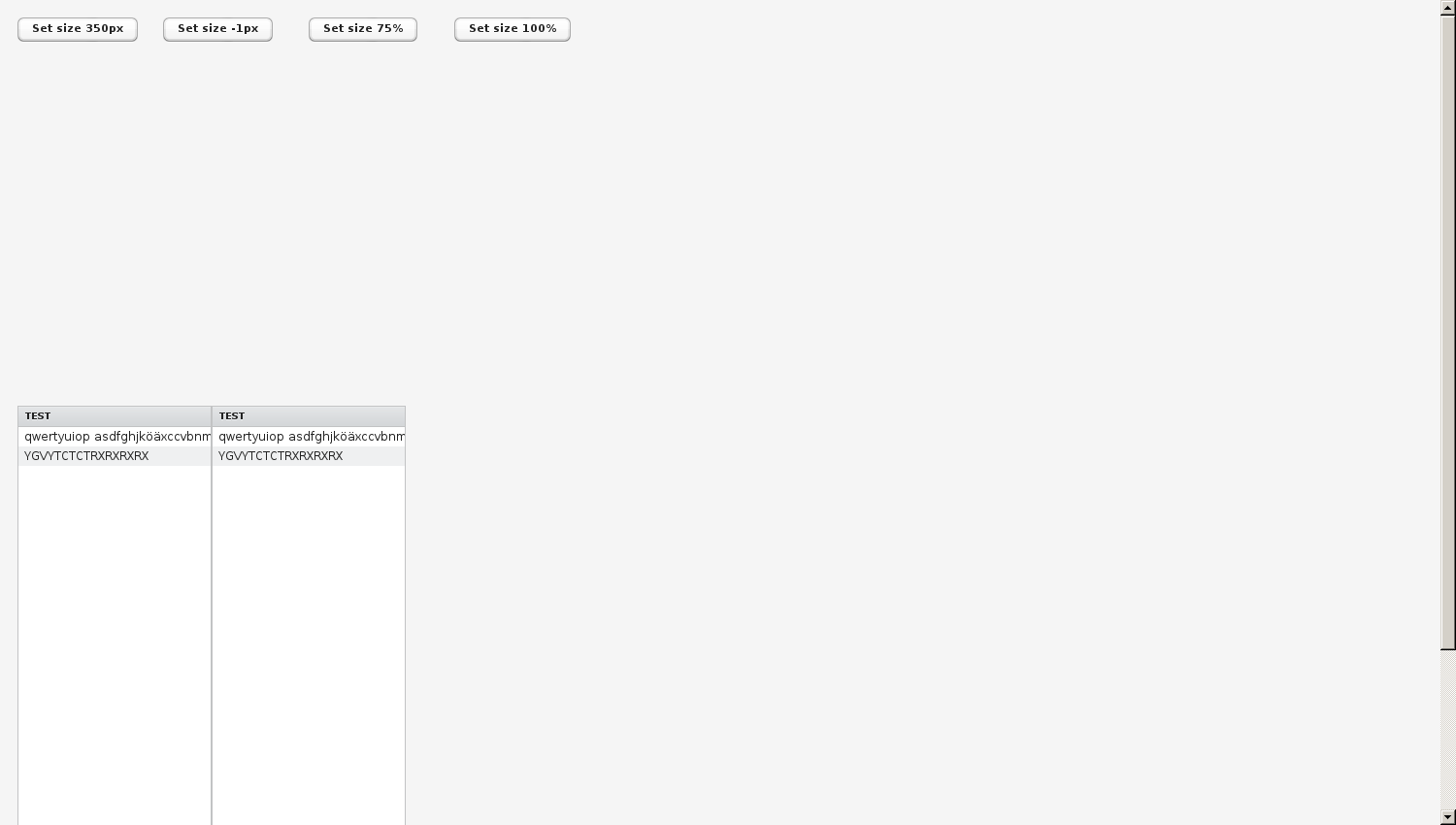Select the 'YGVYTCTCTRXRXRXRX' row in the right table

(x=309, y=456)
